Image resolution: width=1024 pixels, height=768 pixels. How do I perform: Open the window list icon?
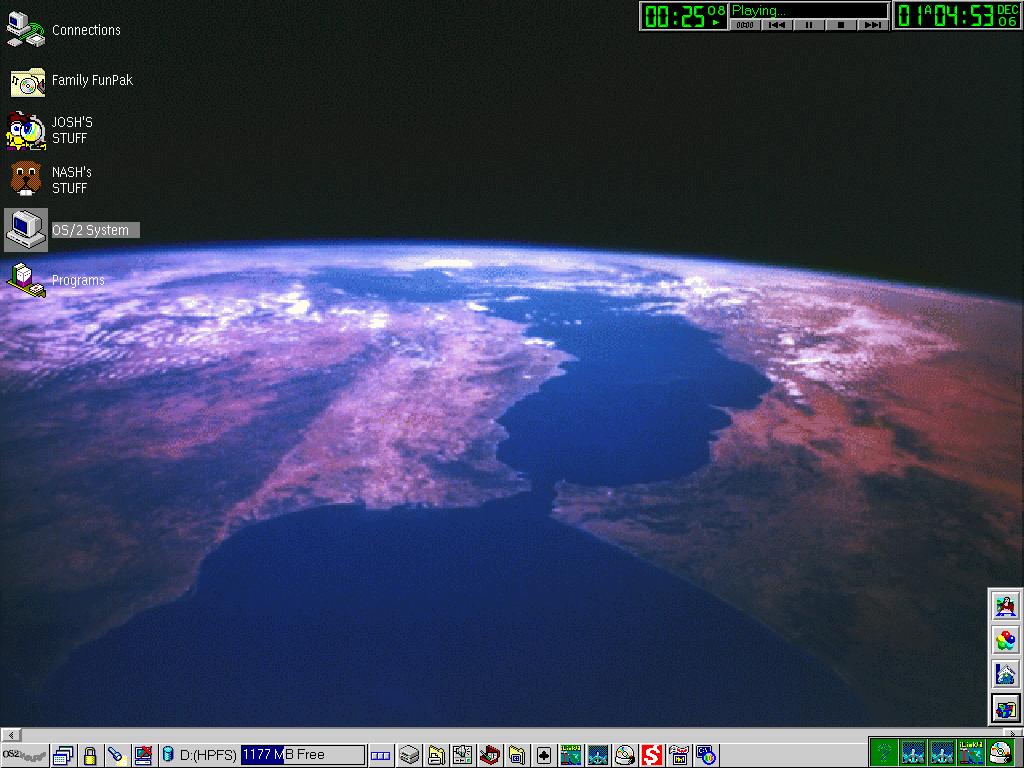click(x=63, y=756)
